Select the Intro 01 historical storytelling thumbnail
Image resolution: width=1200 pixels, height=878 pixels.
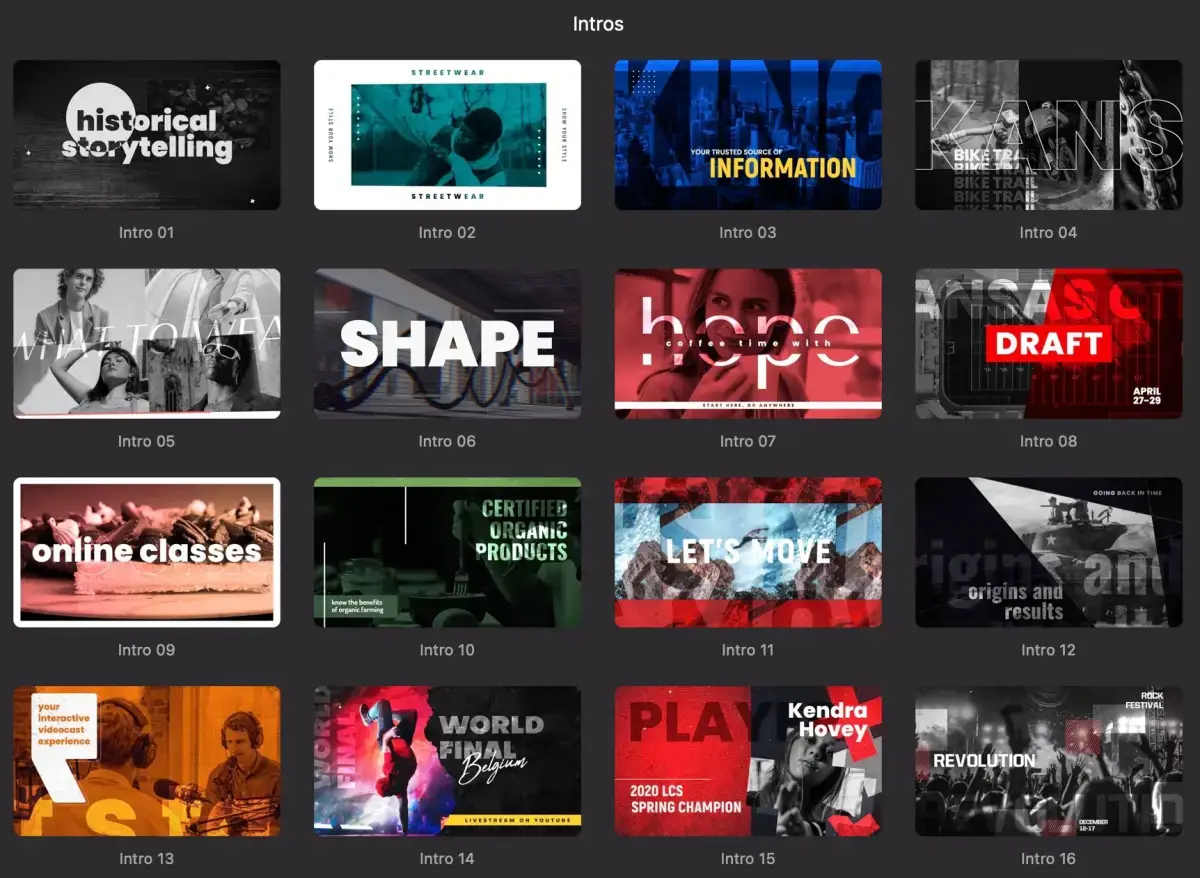pyautogui.click(x=147, y=135)
